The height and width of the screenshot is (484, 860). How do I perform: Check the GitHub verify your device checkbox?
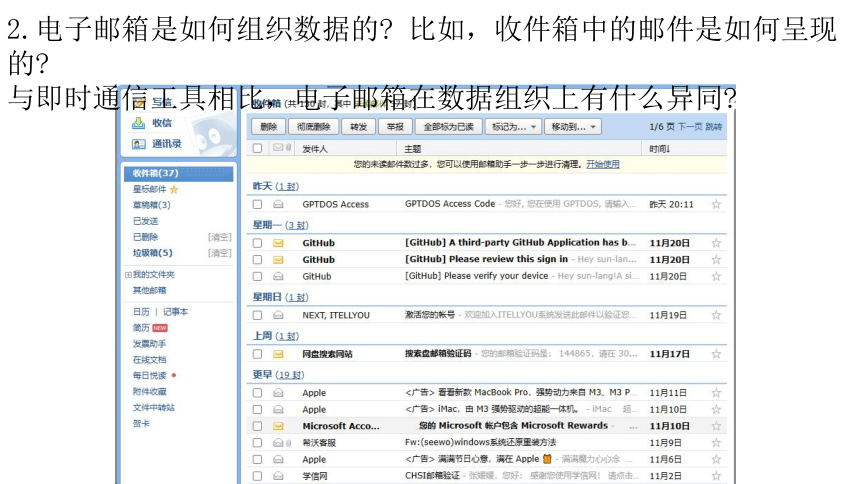click(x=257, y=276)
